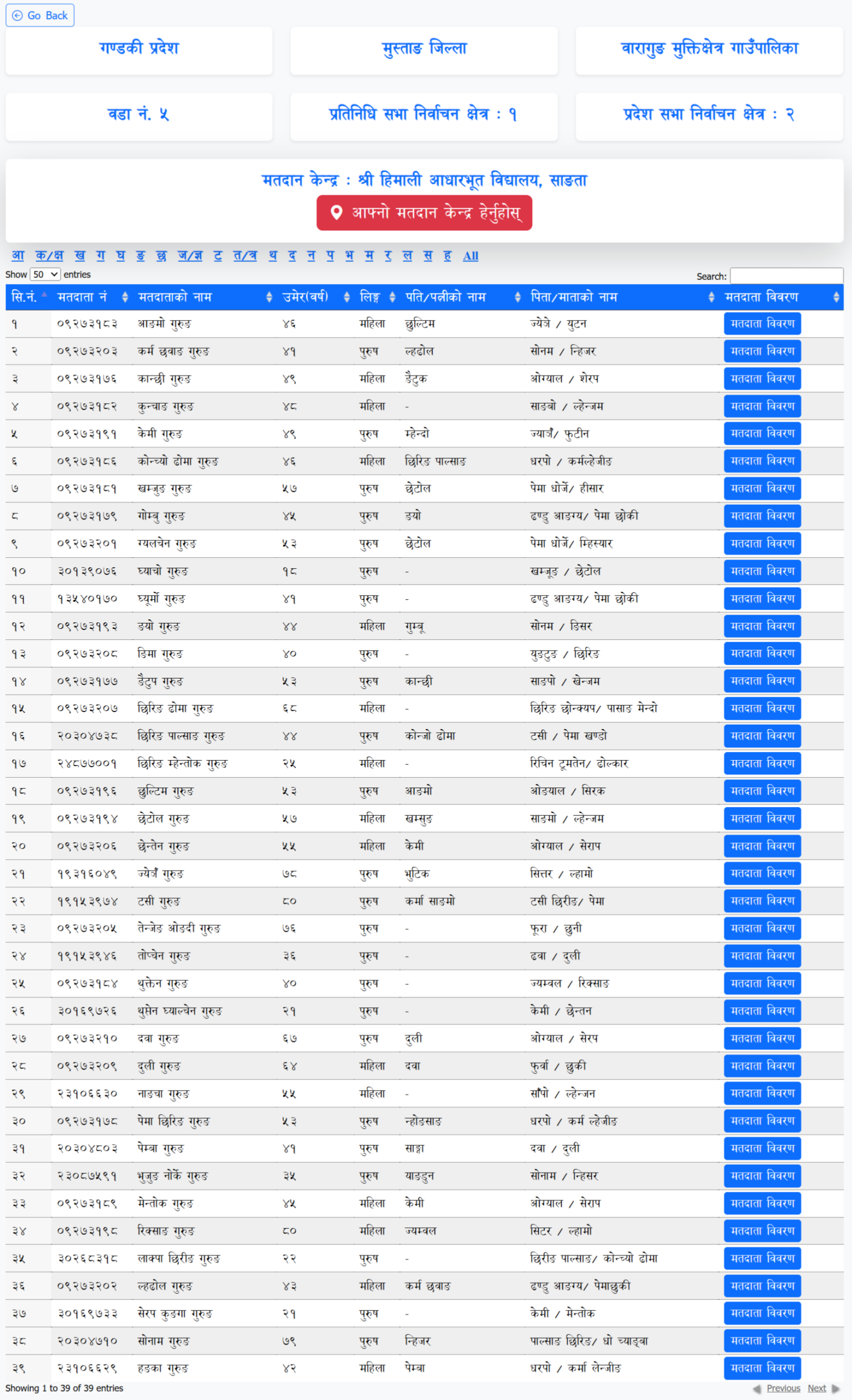Image resolution: width=852 pixels, height=1400 pixels.
Task: Click the location pin on the red button
Action: (x=336, y=213)
